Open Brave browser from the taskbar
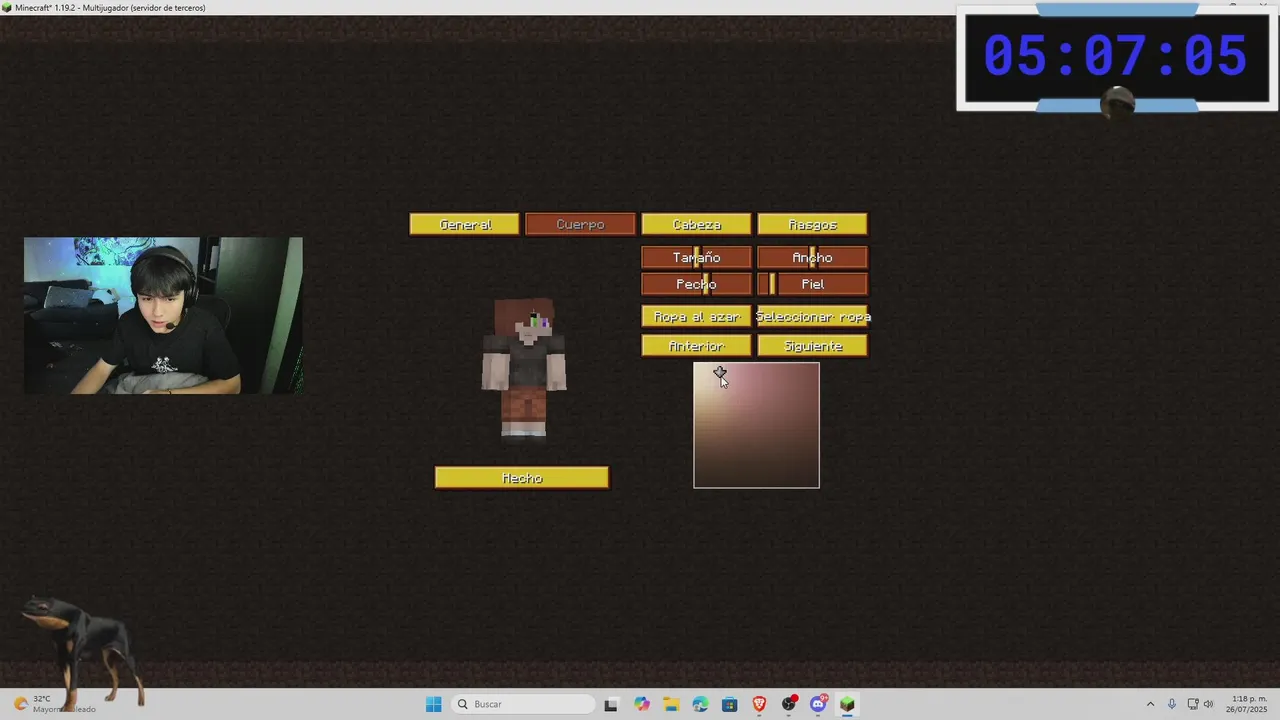 pyautogui.click(x=759, y=704)
